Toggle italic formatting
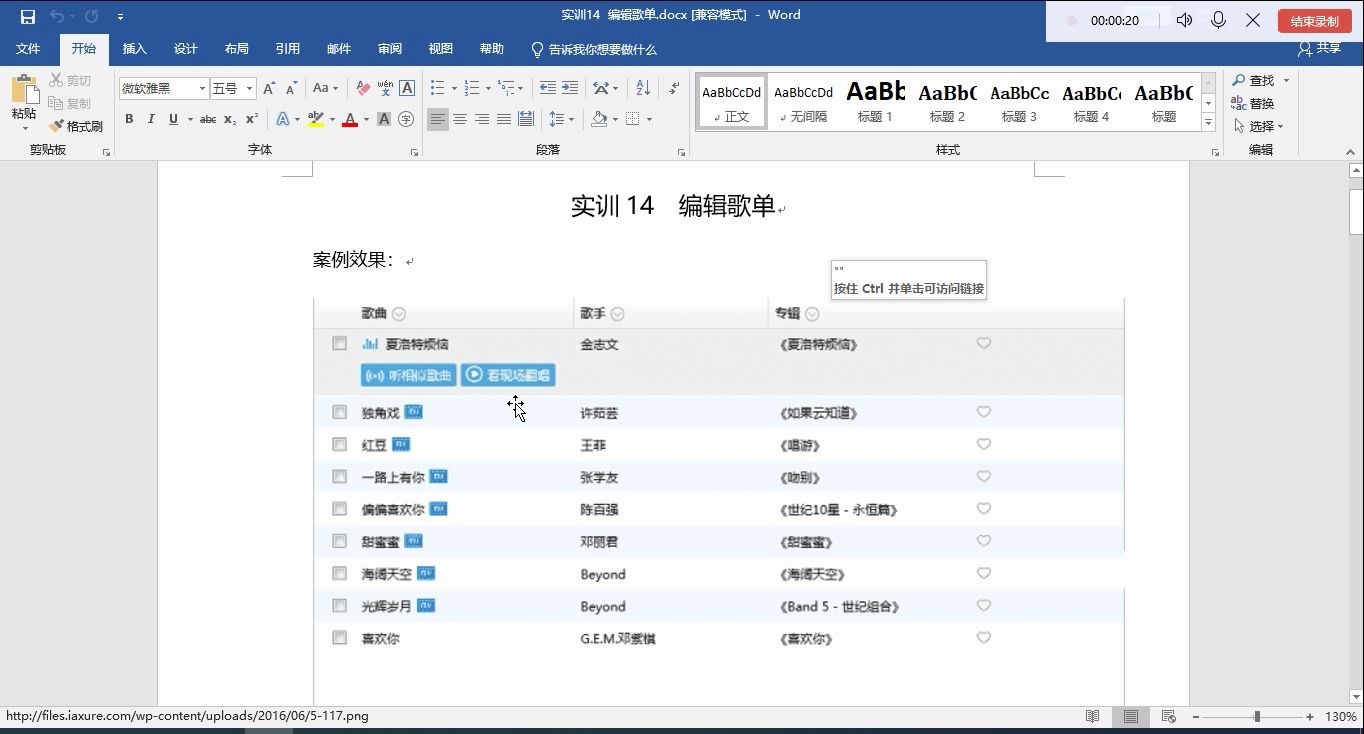 click(150, 119)
